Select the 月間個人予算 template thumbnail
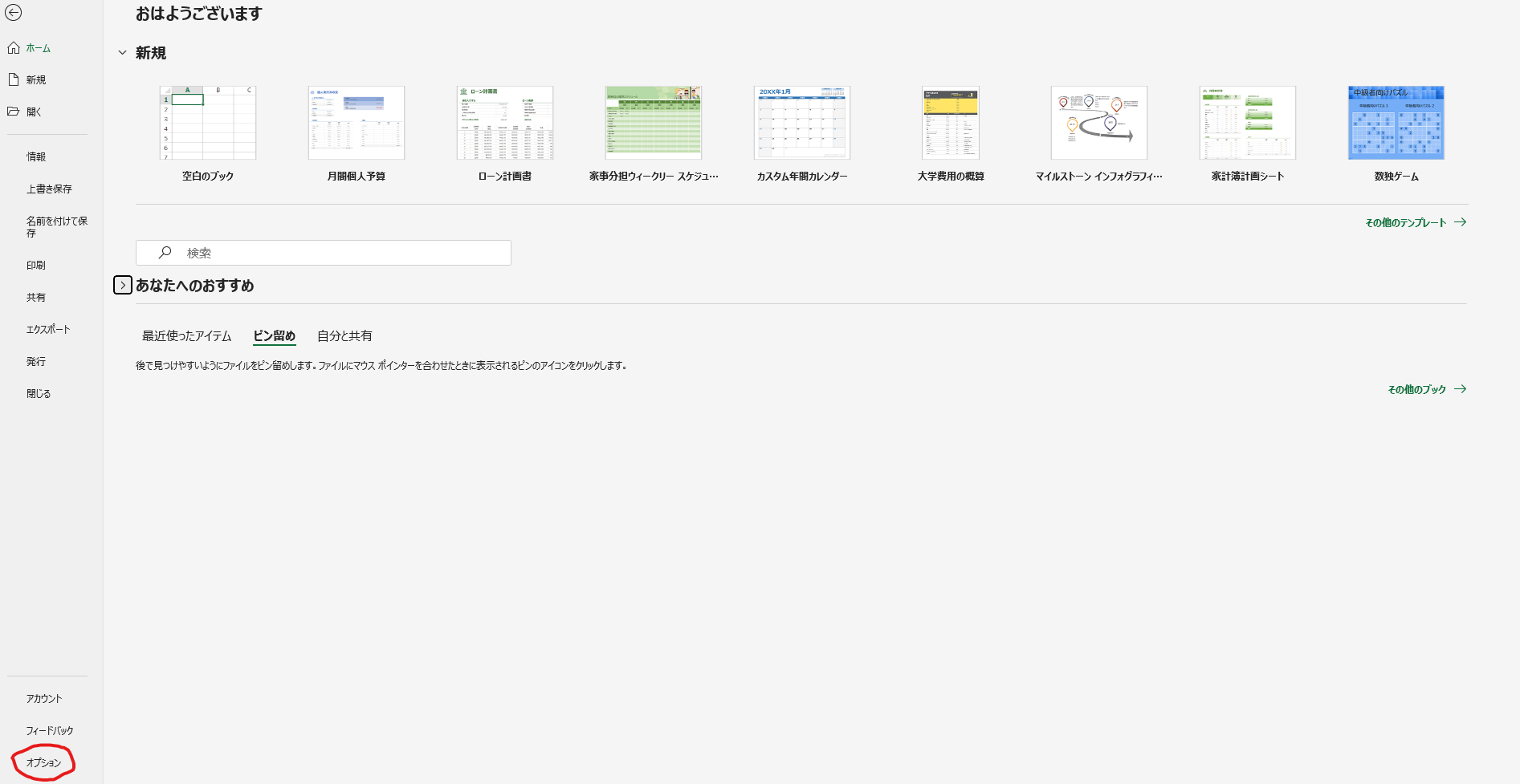The image size is (1520, 784). pyautogui.click(x=357, y=123)
